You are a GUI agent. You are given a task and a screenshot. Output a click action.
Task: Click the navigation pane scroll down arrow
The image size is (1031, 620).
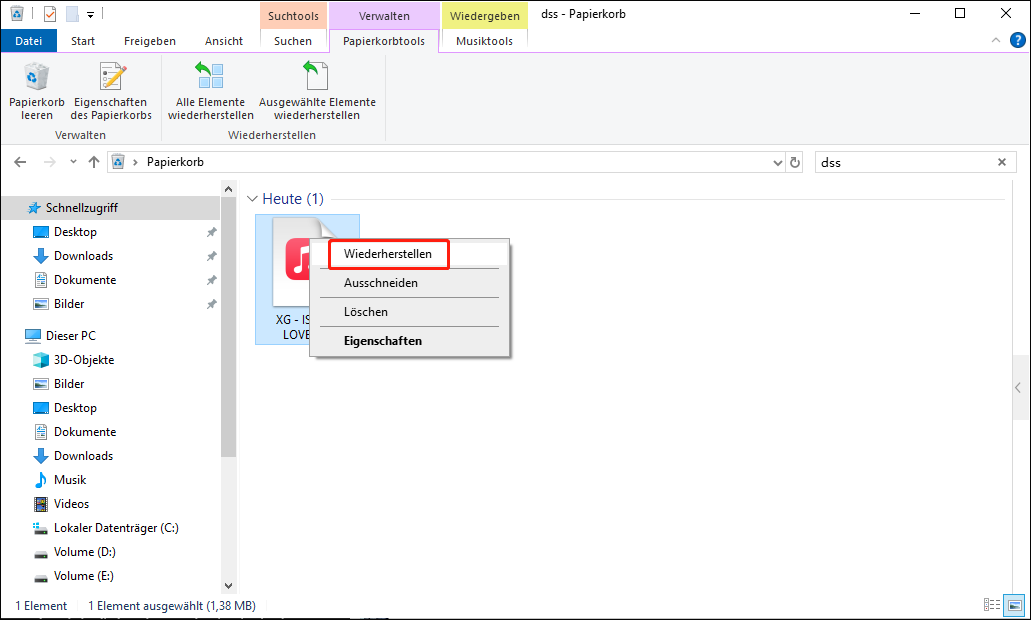[228, 586]
